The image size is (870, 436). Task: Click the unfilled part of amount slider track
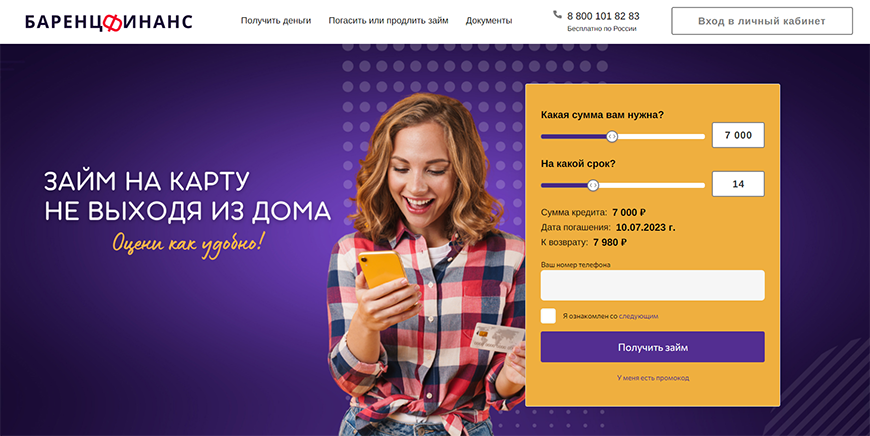pos(661,136)
